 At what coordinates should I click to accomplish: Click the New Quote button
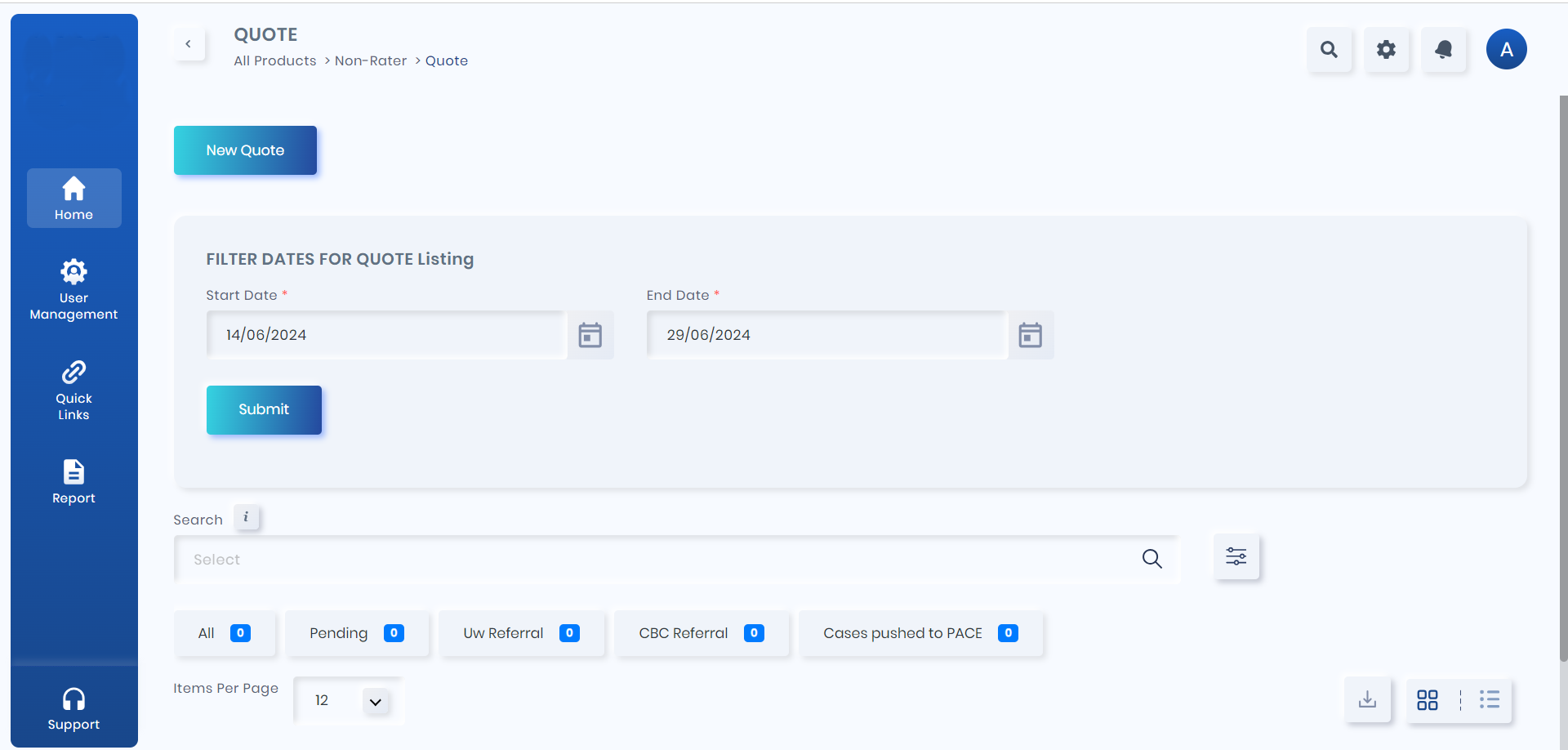pyautogui.click(x=245, y=150)
